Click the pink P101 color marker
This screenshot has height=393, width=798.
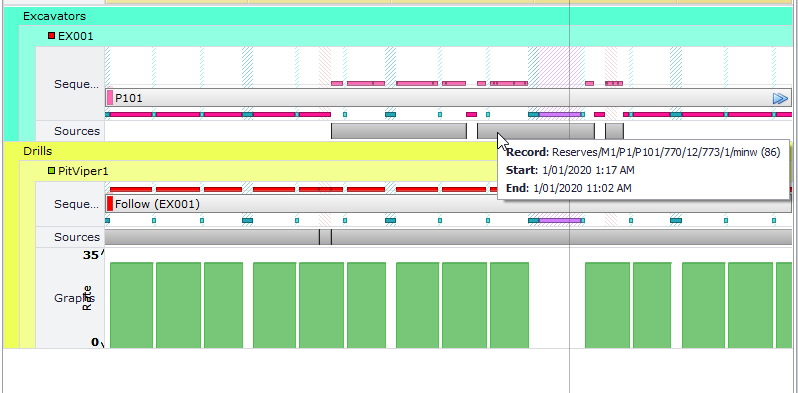point(110,98)
